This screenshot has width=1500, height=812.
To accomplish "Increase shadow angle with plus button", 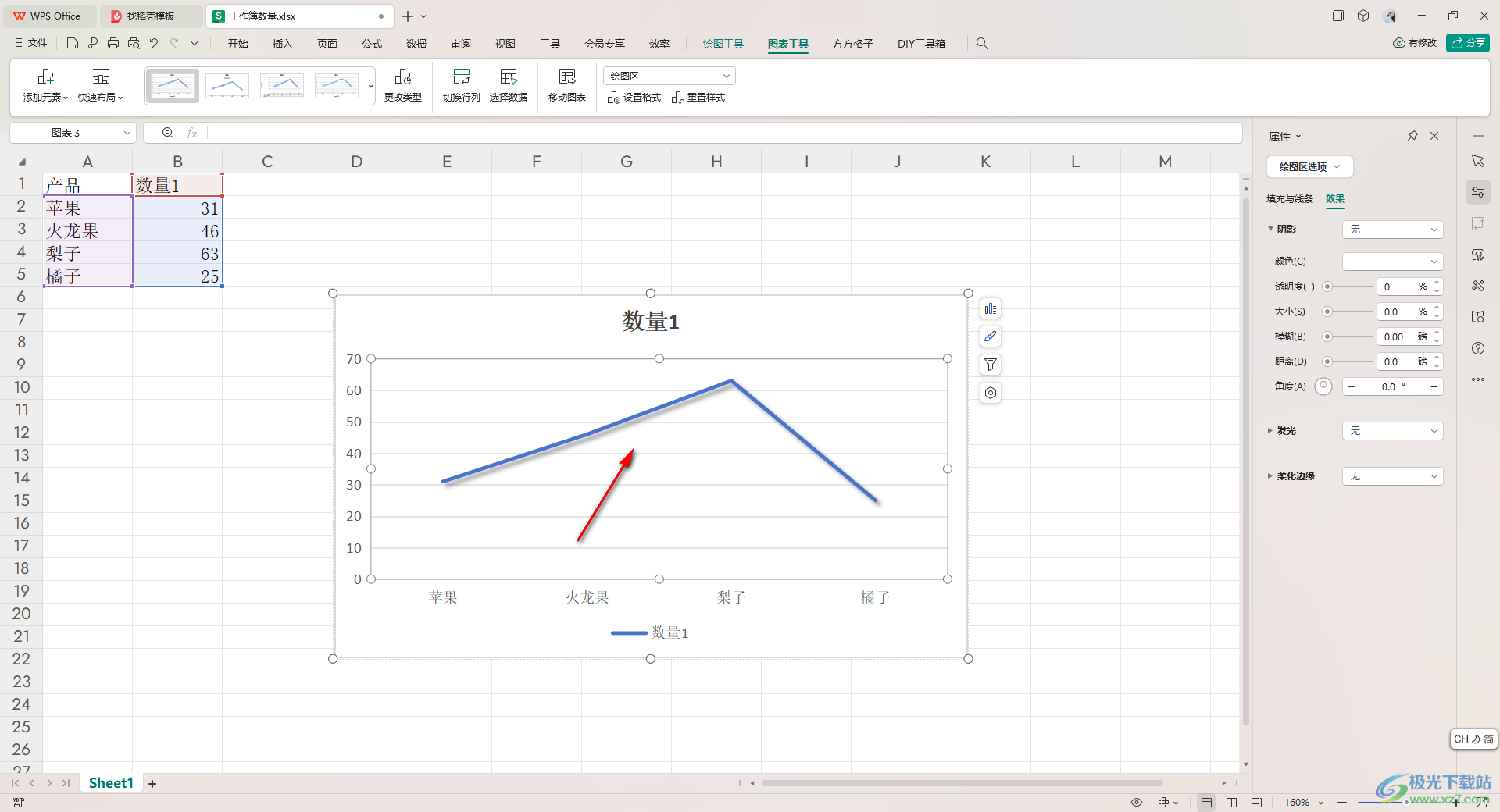I will click(x=1434, y=386).
